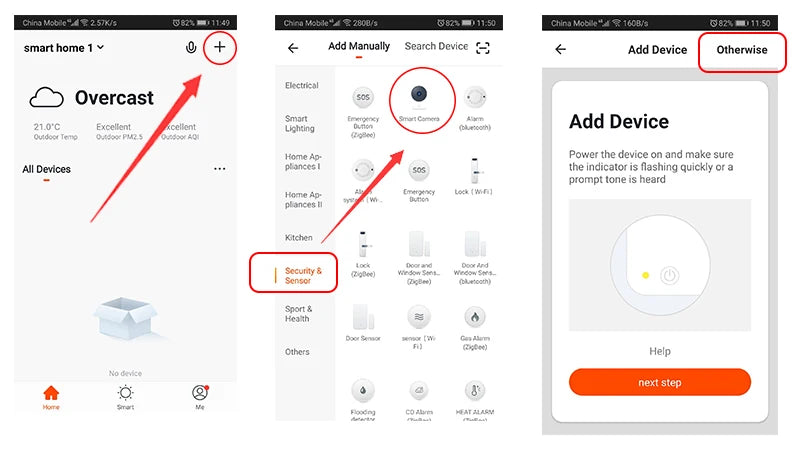Switch to the Search Device tab

[x=436, y=46]
